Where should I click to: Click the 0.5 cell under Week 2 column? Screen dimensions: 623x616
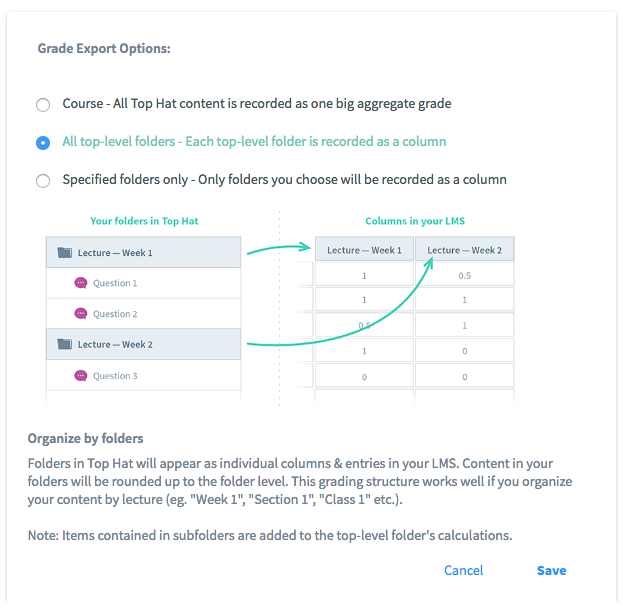click(464, 275)
